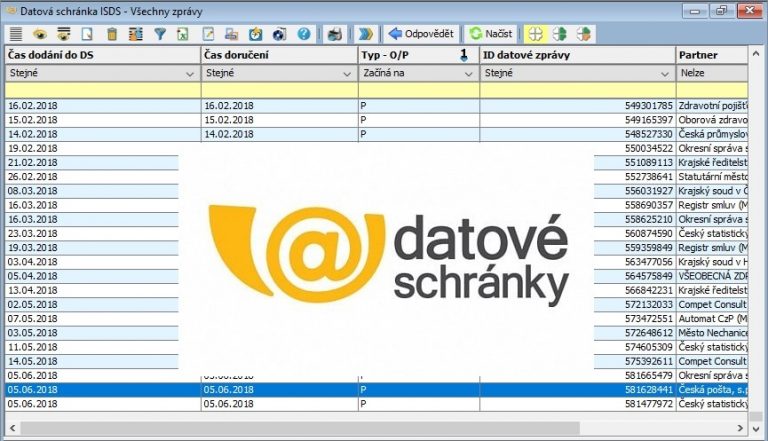The image size is (768, 441).
Task: Click the funnel filter icon
Action: click(160, 34)
